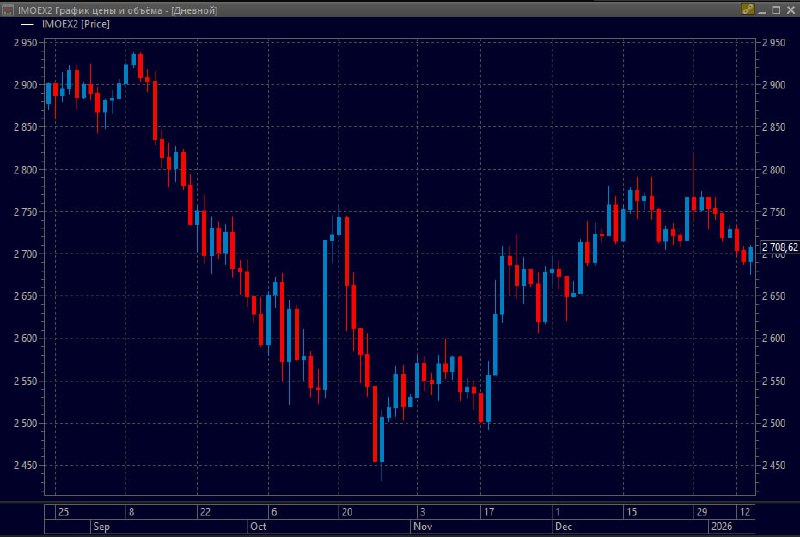Click the current price tag 2 706,62
Viewport: 800px width, 537px height.
(780, 247)
